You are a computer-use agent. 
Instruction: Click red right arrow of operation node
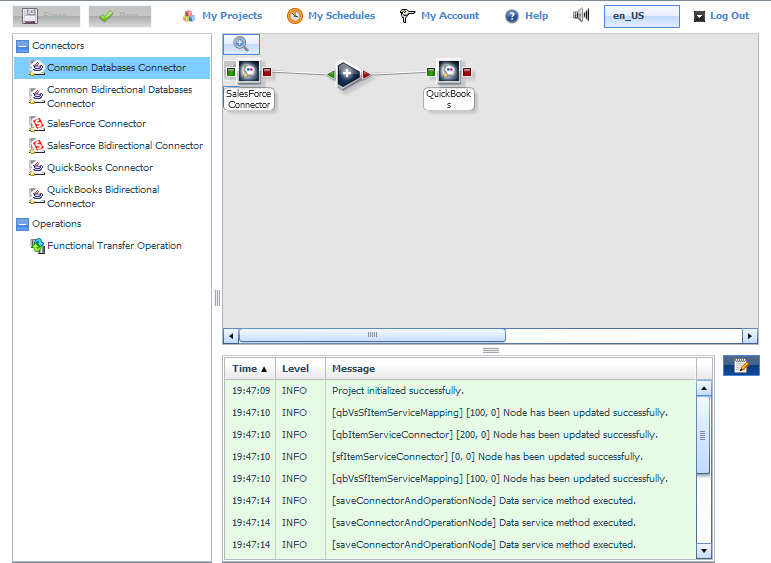pyautogui.click(x=366, y=75)
